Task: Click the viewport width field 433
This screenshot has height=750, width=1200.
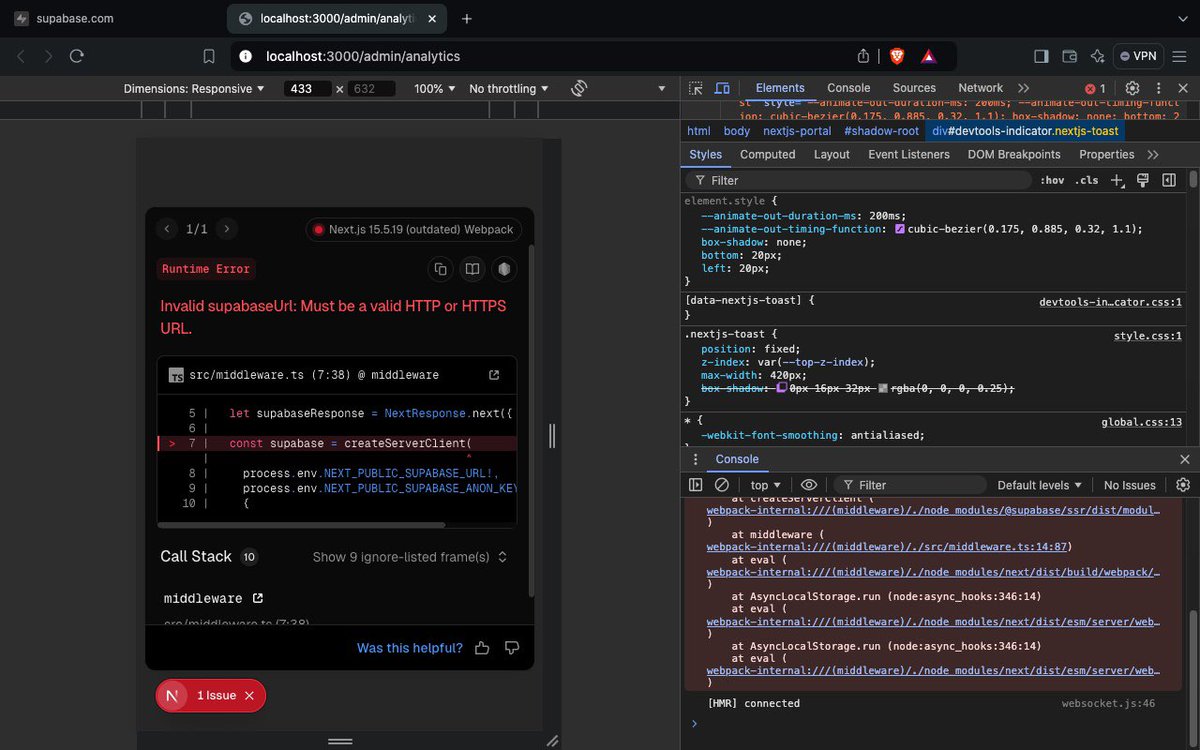Action: click(307, 88)
